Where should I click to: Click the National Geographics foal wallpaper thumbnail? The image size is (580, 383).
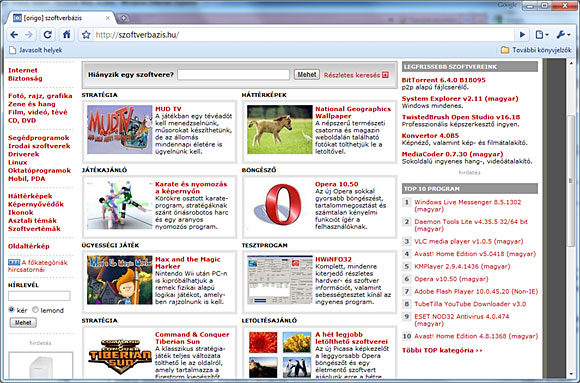tap(280, 130)
